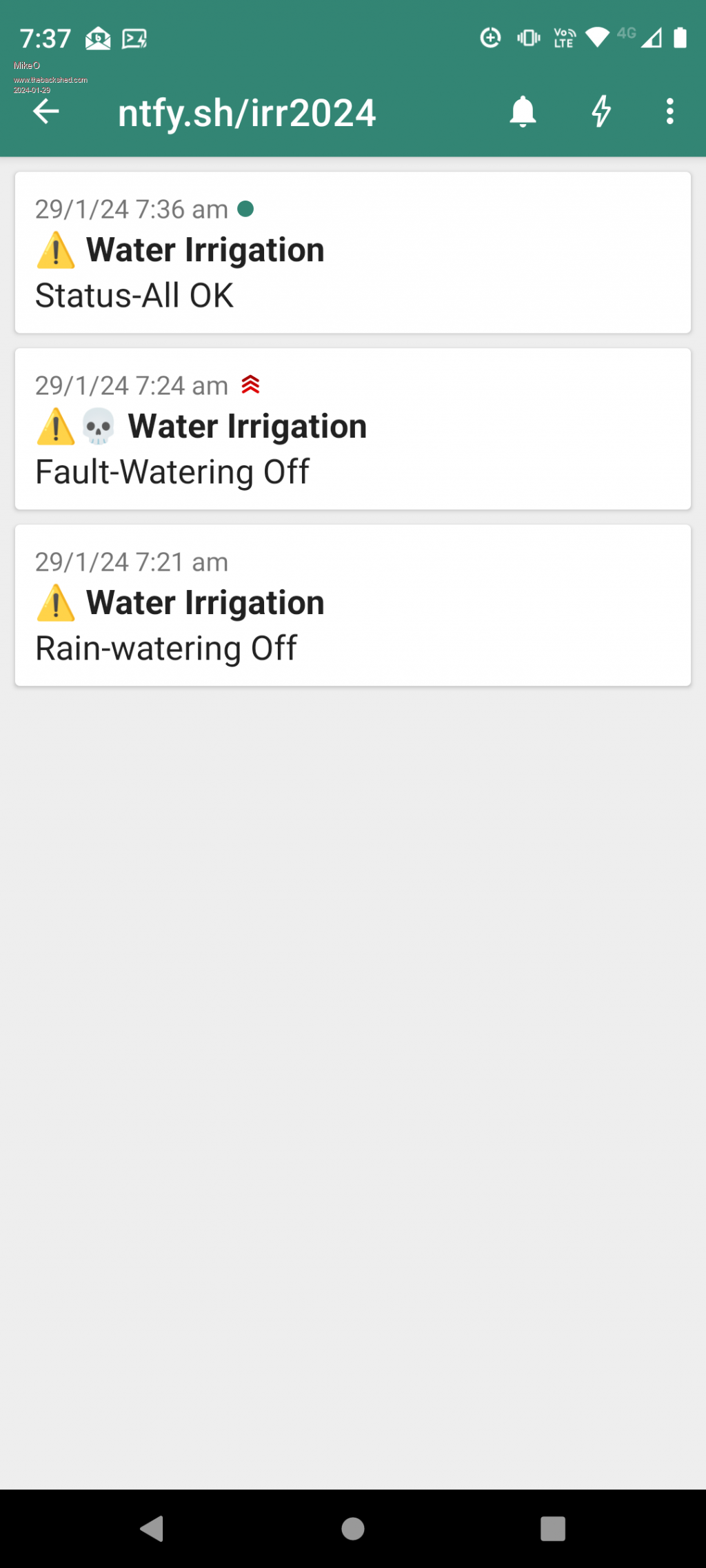
Task: Tap the Wi-Fi signal status icon
Action: click(x=597, y=38)
